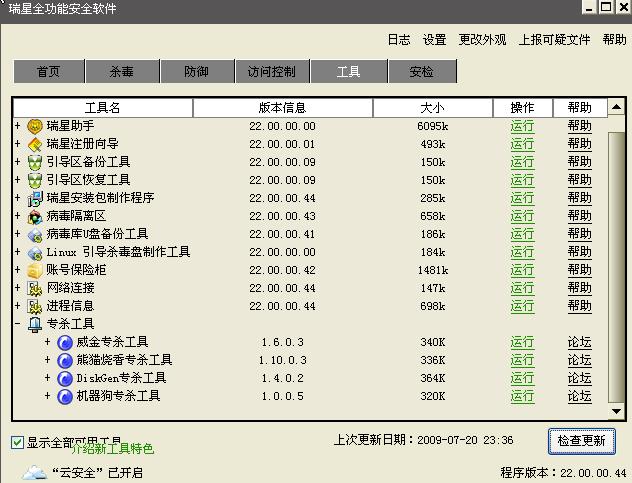Viewport: 632px width, 483px height.
Task: Open 帮助 link for 进程信息
Action: [580, 306]
